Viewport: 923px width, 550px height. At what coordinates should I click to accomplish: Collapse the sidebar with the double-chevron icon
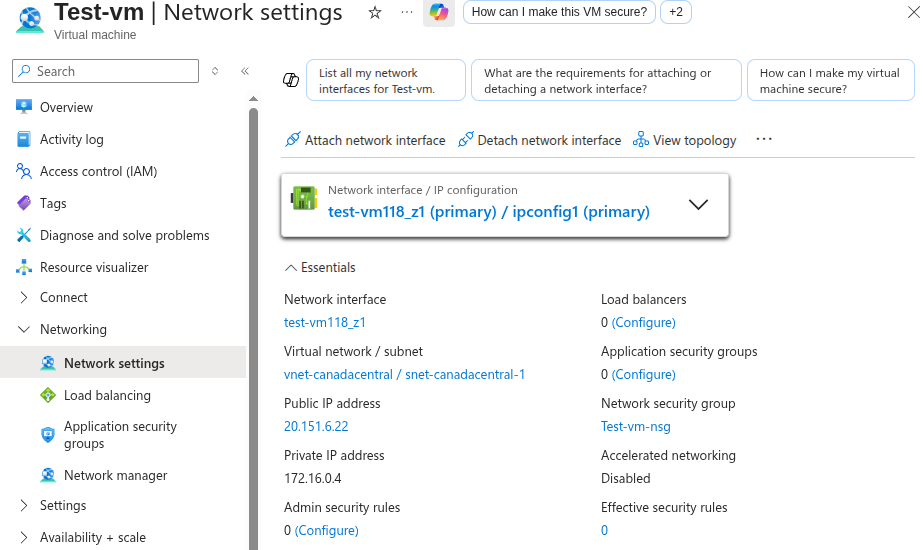(245, 71)
